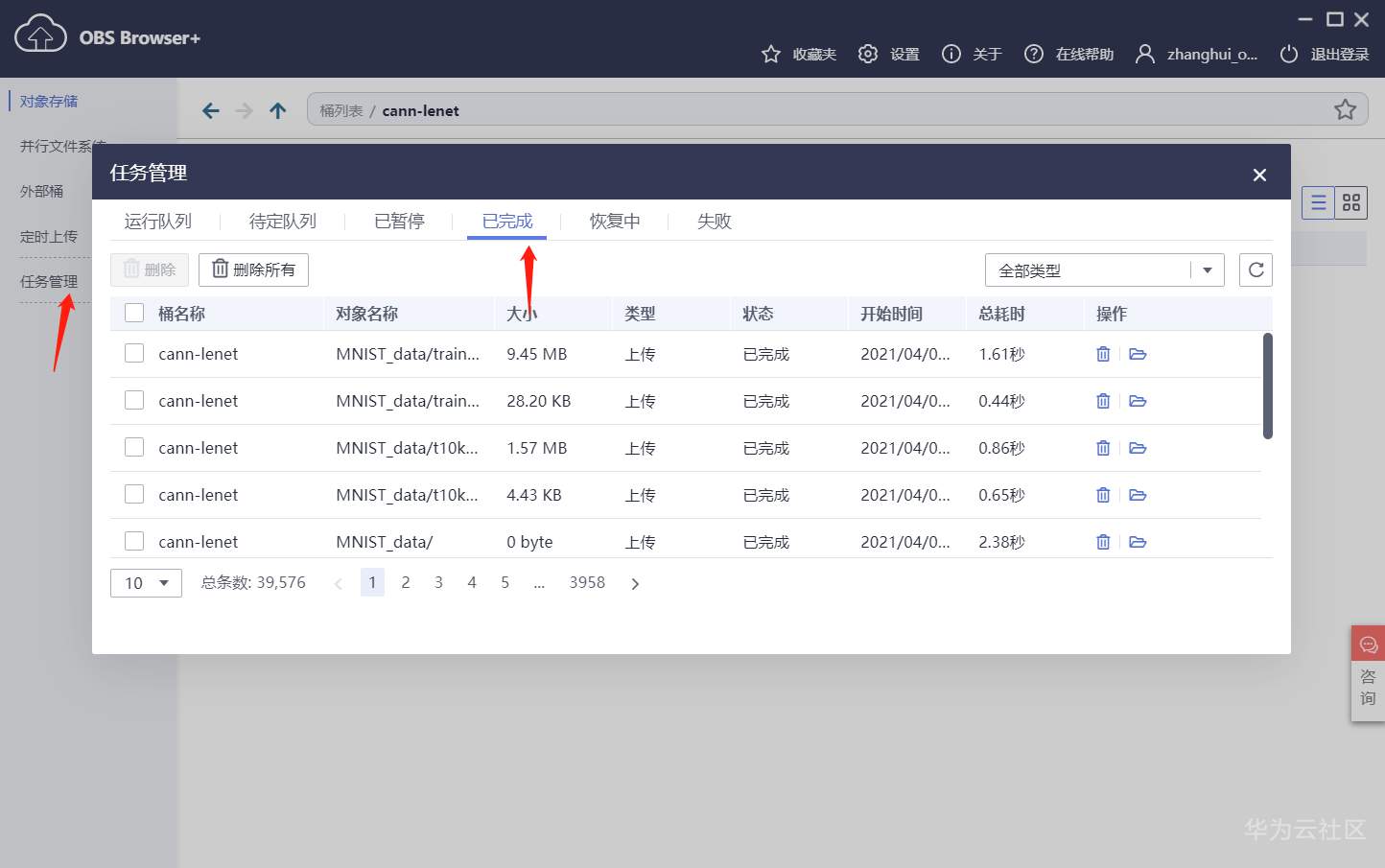The height and width of the screenshot is (868, 1385).
Task: Jump to last page 3958
Action: tap(587, 582)
